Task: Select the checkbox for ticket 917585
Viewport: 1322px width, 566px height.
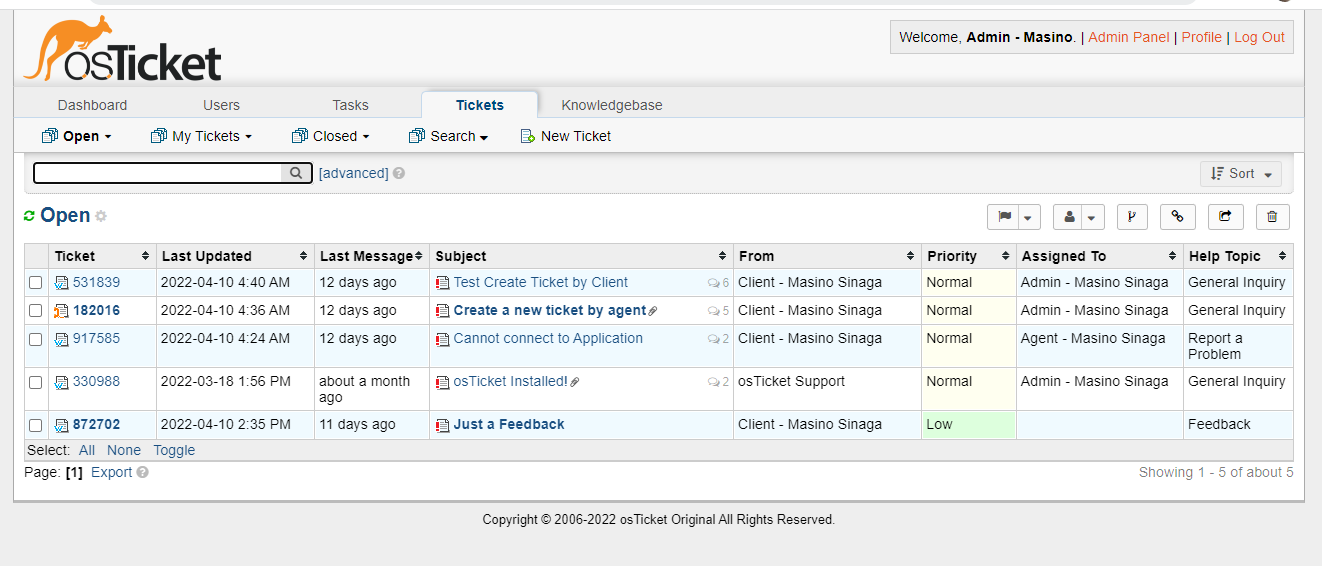Action: (x=36, y=339)
